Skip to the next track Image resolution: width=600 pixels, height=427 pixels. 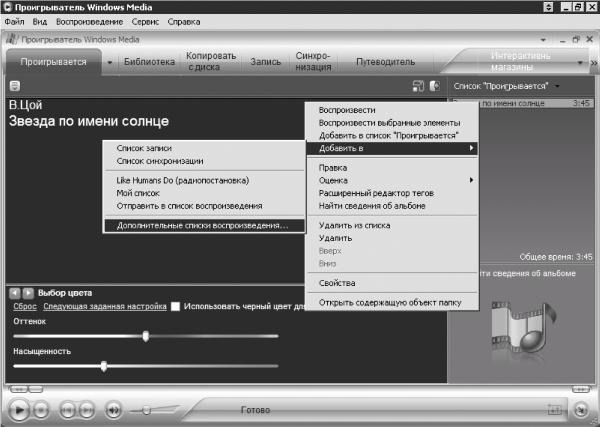tap(89, 409)
